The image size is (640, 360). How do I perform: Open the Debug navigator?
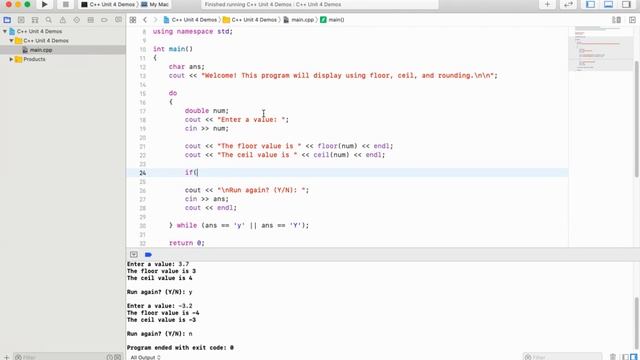90,20
